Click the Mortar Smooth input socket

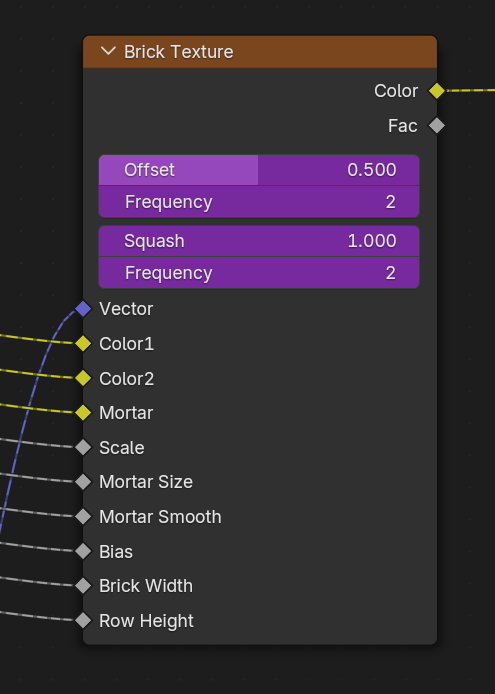tap(83, 517)
